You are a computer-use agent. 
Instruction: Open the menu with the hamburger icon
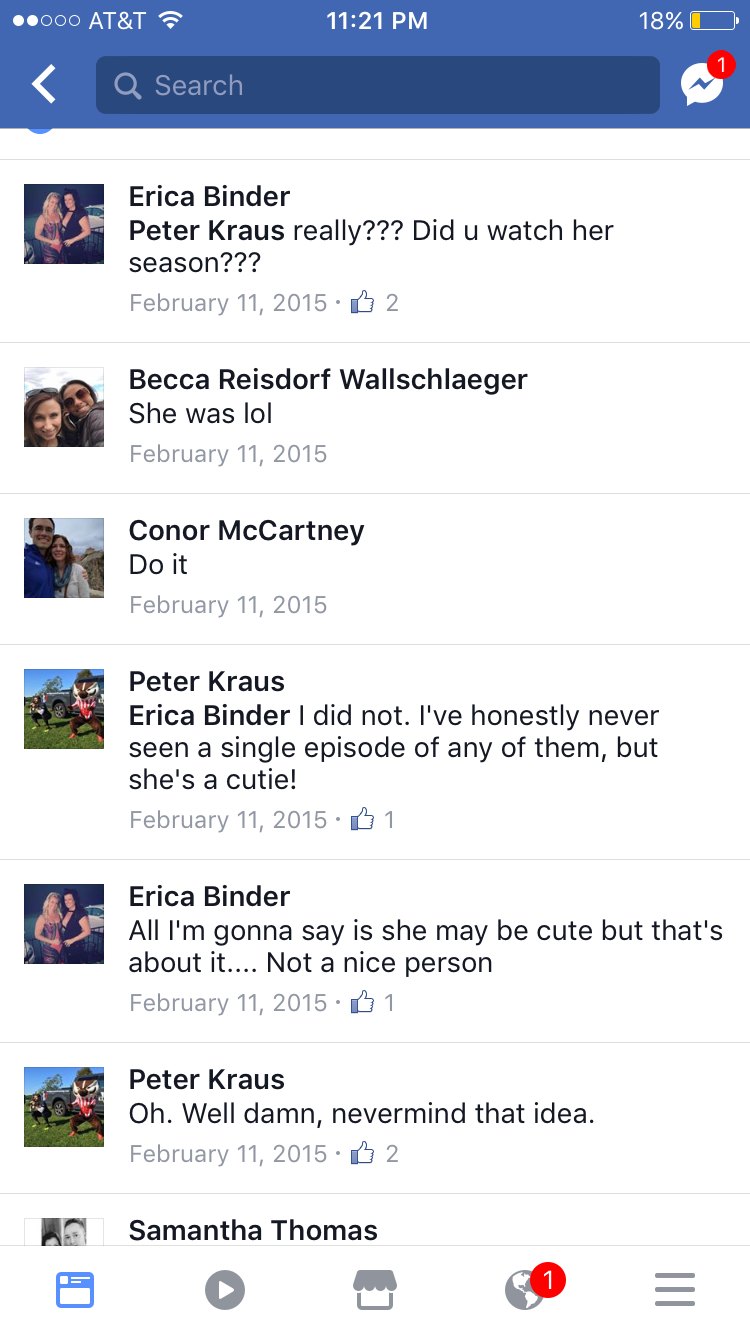(x=674, y=1289)
